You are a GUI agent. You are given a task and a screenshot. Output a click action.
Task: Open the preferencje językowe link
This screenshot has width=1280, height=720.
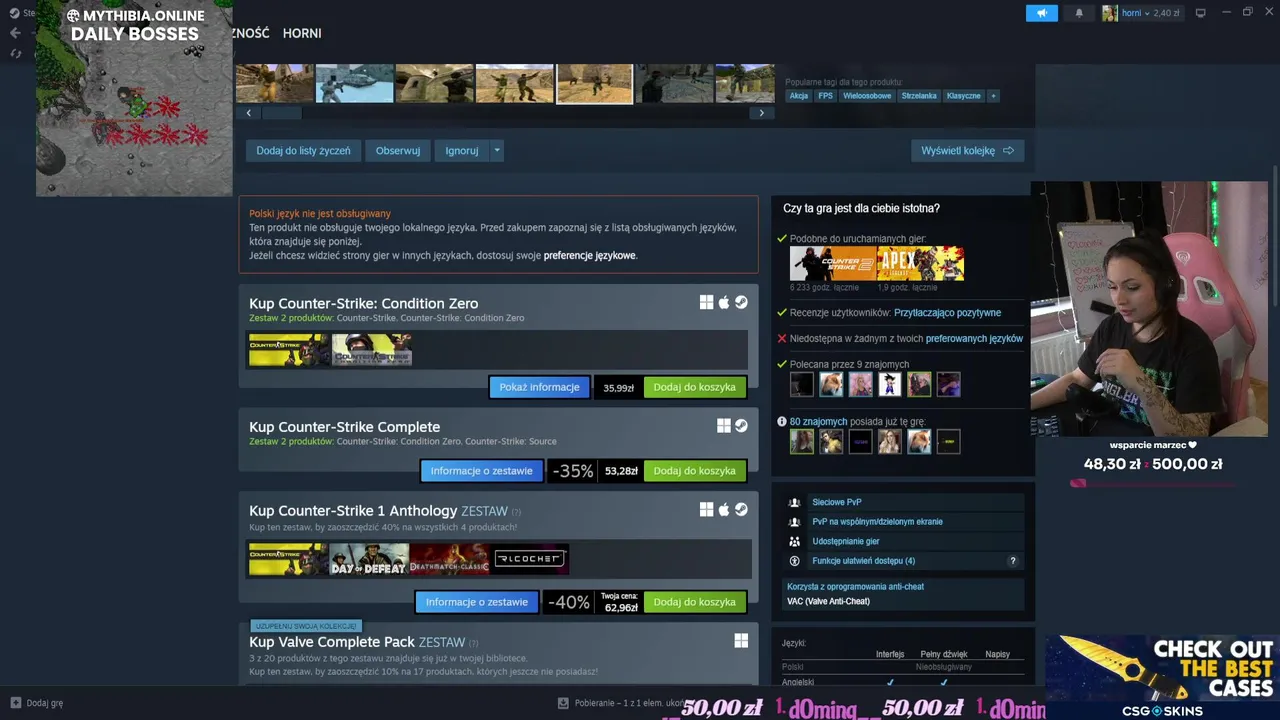[589, 256]
